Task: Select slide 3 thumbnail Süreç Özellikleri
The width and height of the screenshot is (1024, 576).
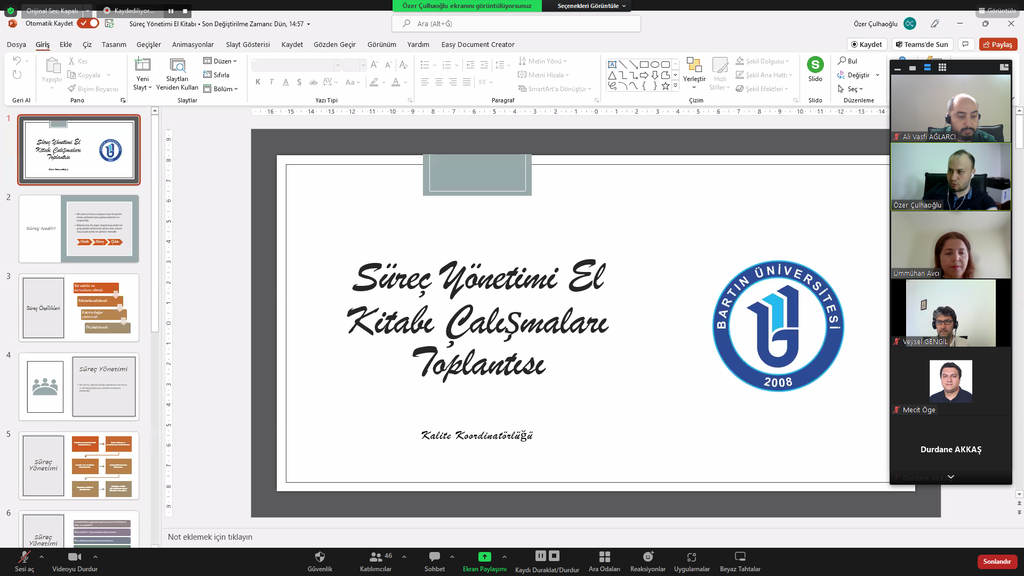Action: click(x=79, y=308)
